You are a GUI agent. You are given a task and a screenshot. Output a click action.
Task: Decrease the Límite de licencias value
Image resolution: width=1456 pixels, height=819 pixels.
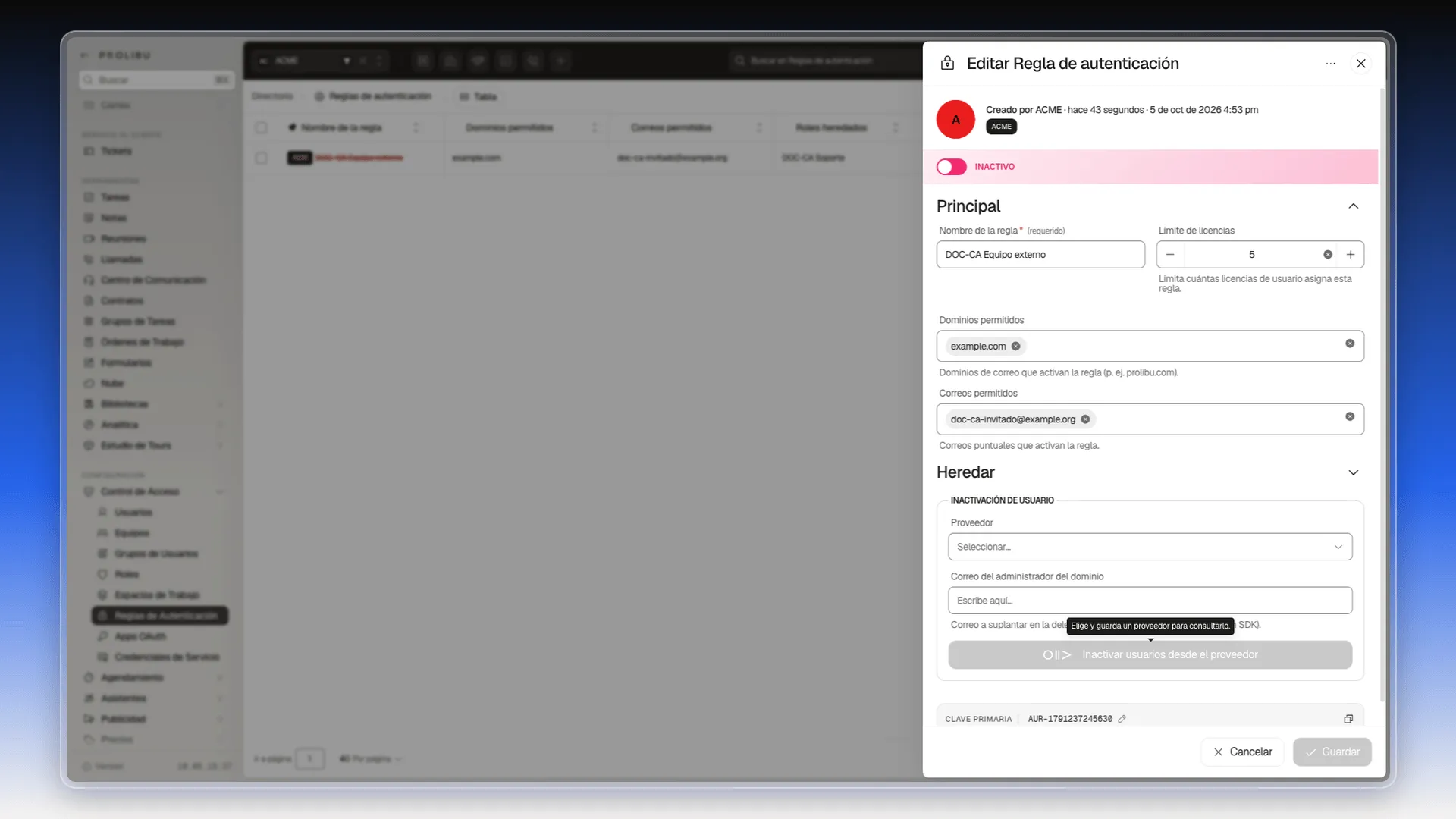1170,255
